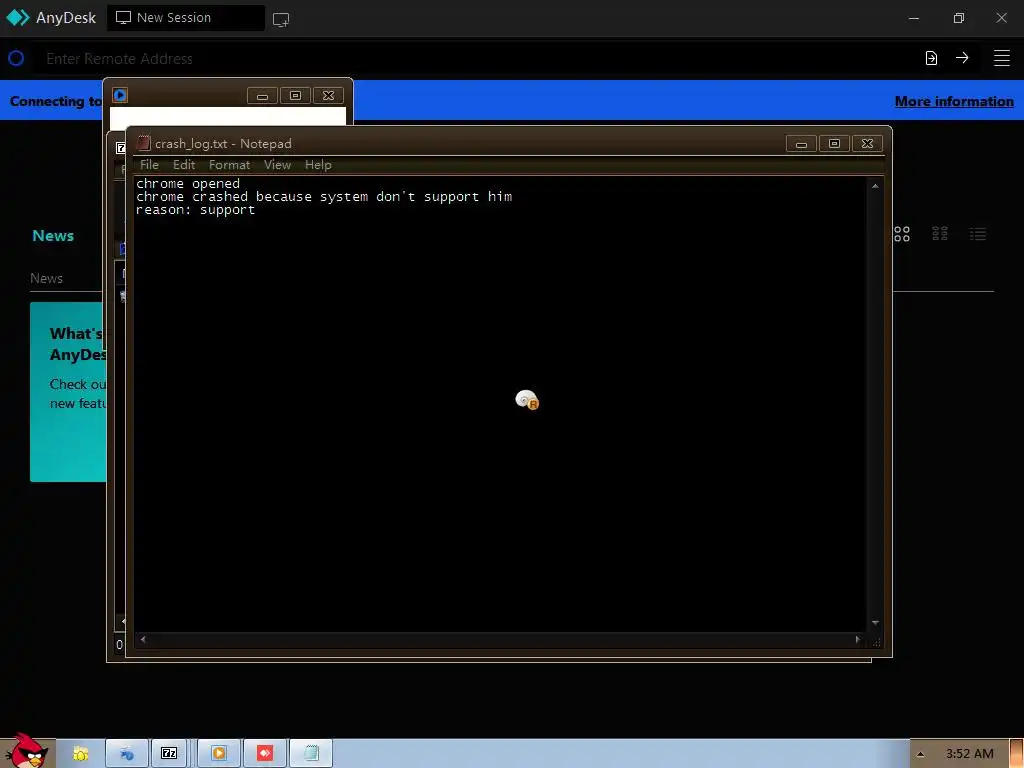Screen dimensions: 1024x768
Task: Select the New Session tab
Action: point(185,18)
